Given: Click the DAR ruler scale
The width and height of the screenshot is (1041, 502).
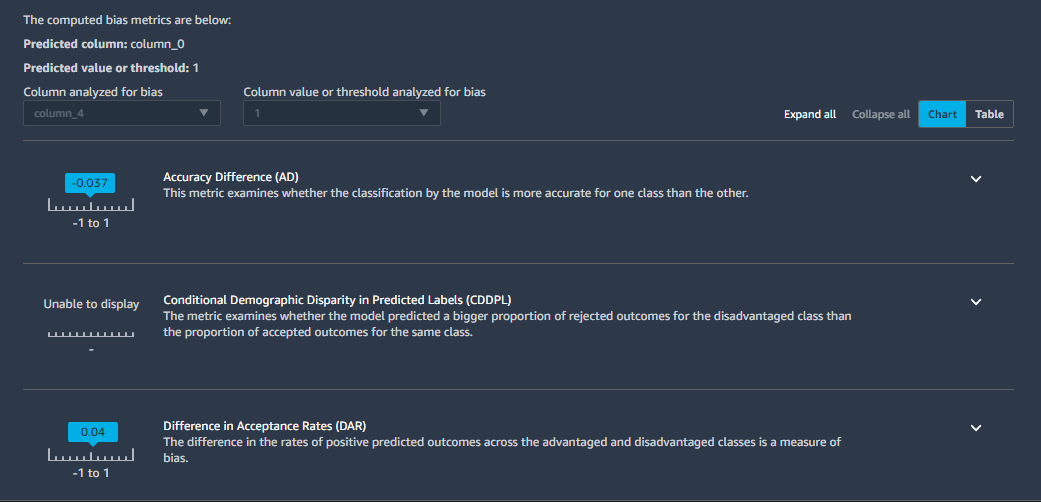Looking at the screenshot, I should coord(91,456).
